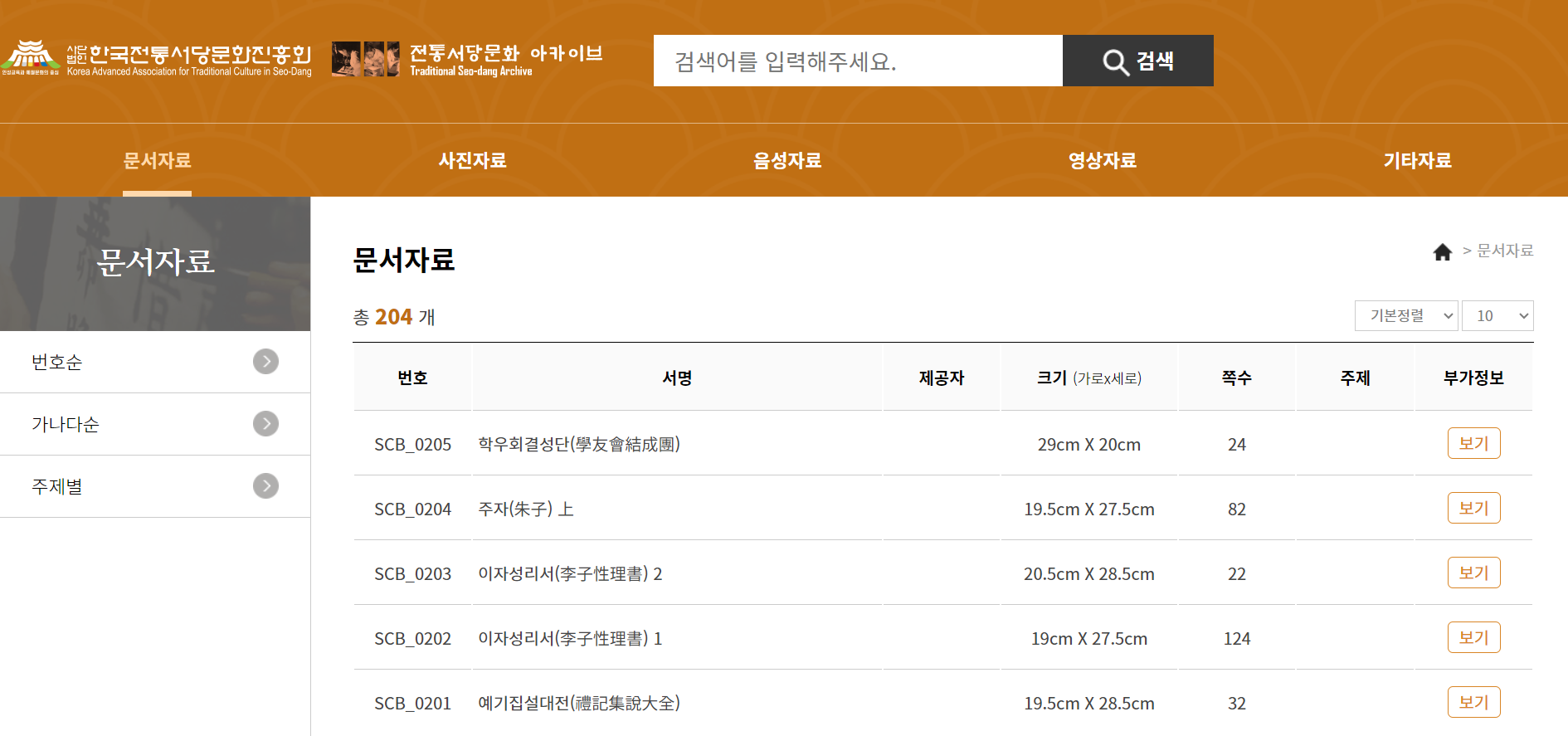1568x736 pixels.
Task: Click the arrow icon beside 가나다순
Action: pos(265,424)
